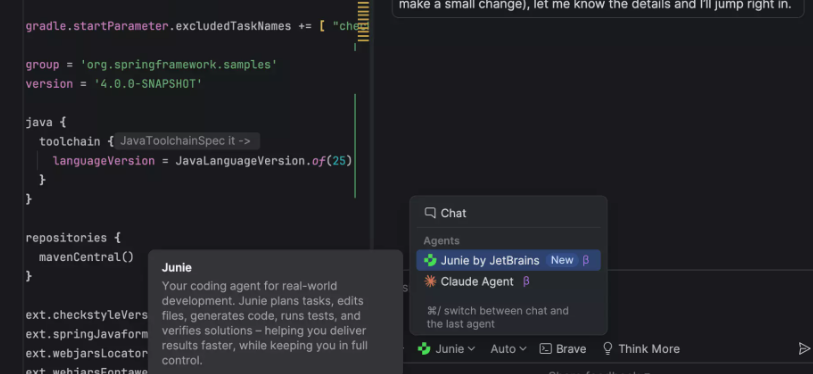Viewport: 813px width, 374px height.
Task: Click the group 'org.springframework.samples' string
Action: pos(179,65)
